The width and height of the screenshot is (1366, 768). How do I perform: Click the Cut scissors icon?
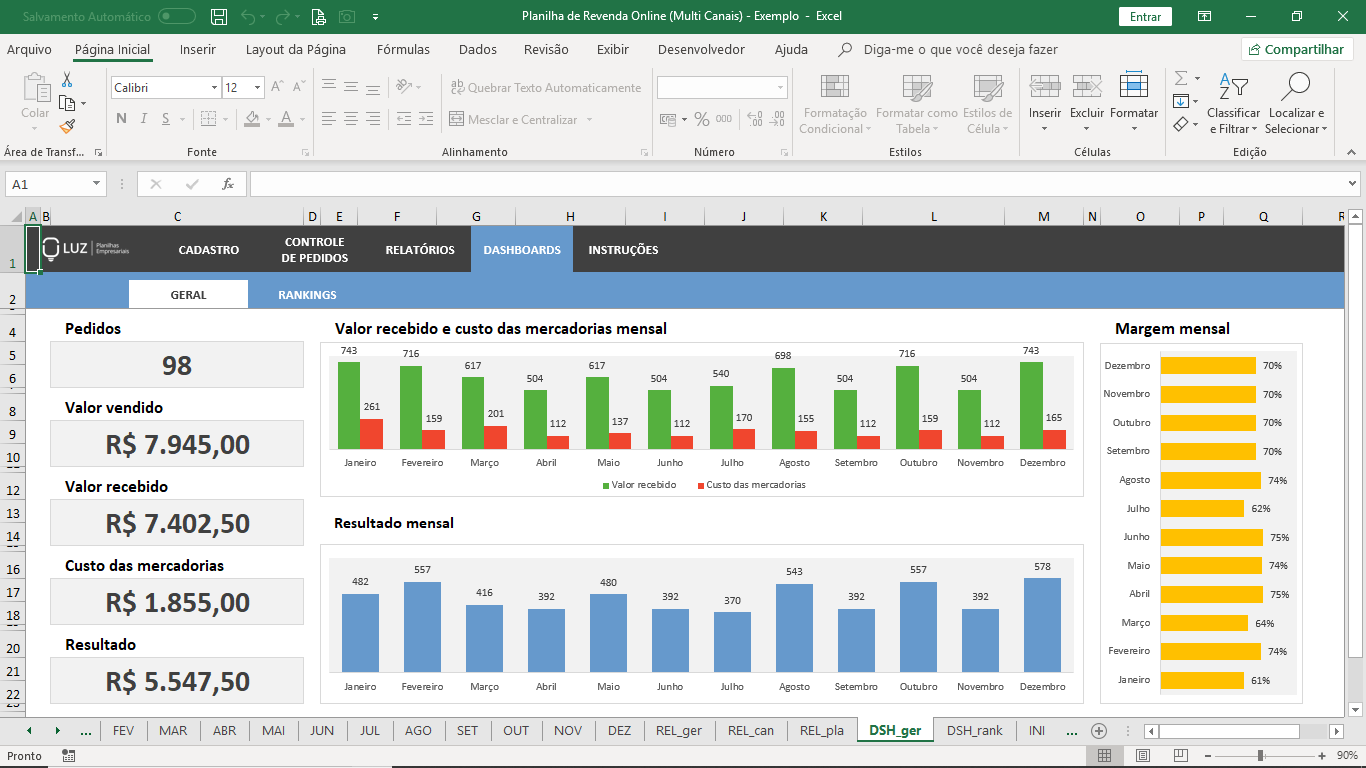point(67,80)
